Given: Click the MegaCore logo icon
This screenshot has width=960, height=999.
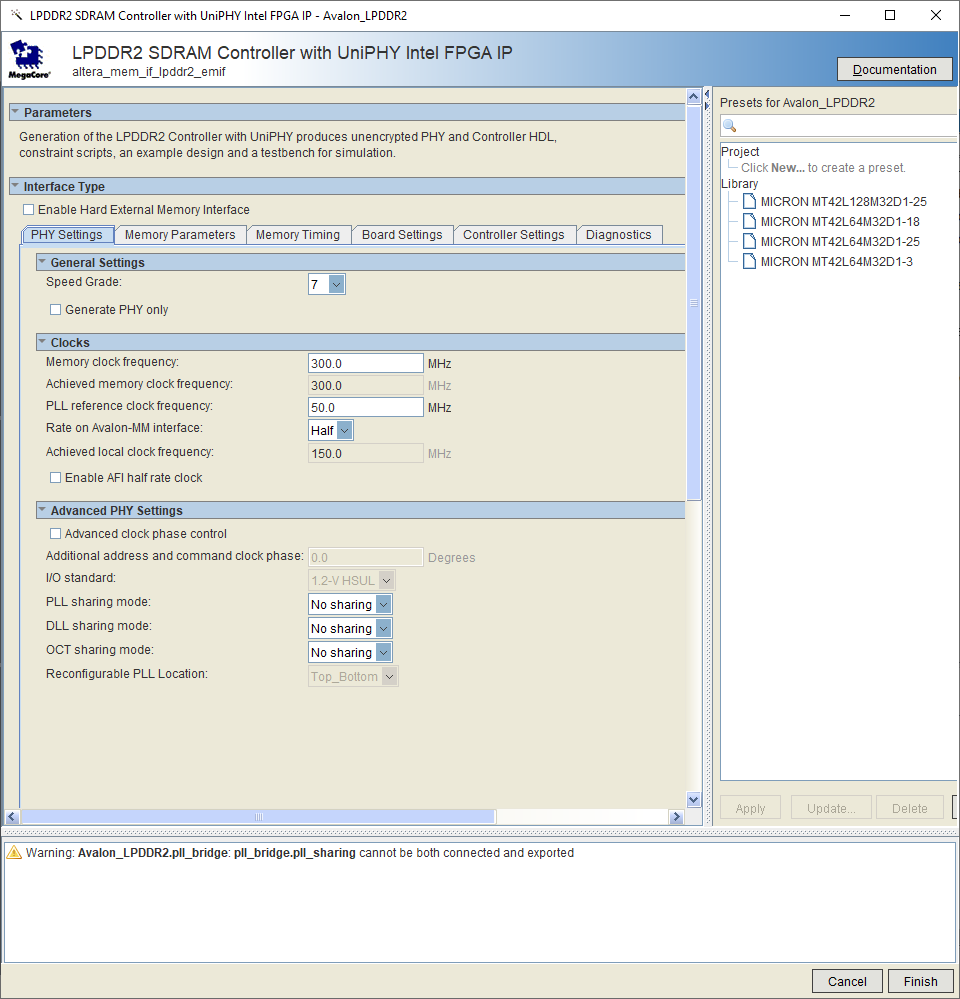Looking at the screenshot, I should tap(29, 59).
